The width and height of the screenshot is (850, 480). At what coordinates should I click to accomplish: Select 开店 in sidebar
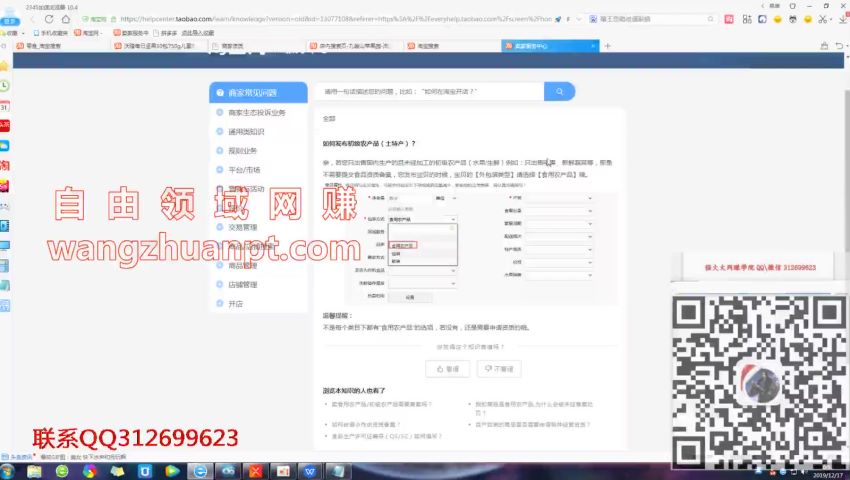tap(235, 304)
